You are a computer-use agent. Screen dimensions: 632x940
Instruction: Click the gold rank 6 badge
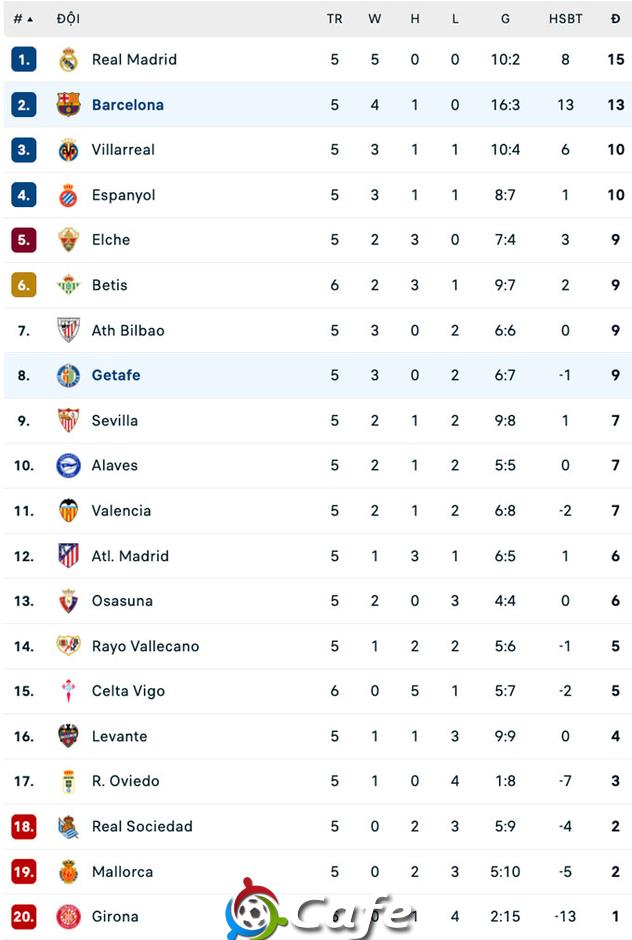click(x=23, y=285)
